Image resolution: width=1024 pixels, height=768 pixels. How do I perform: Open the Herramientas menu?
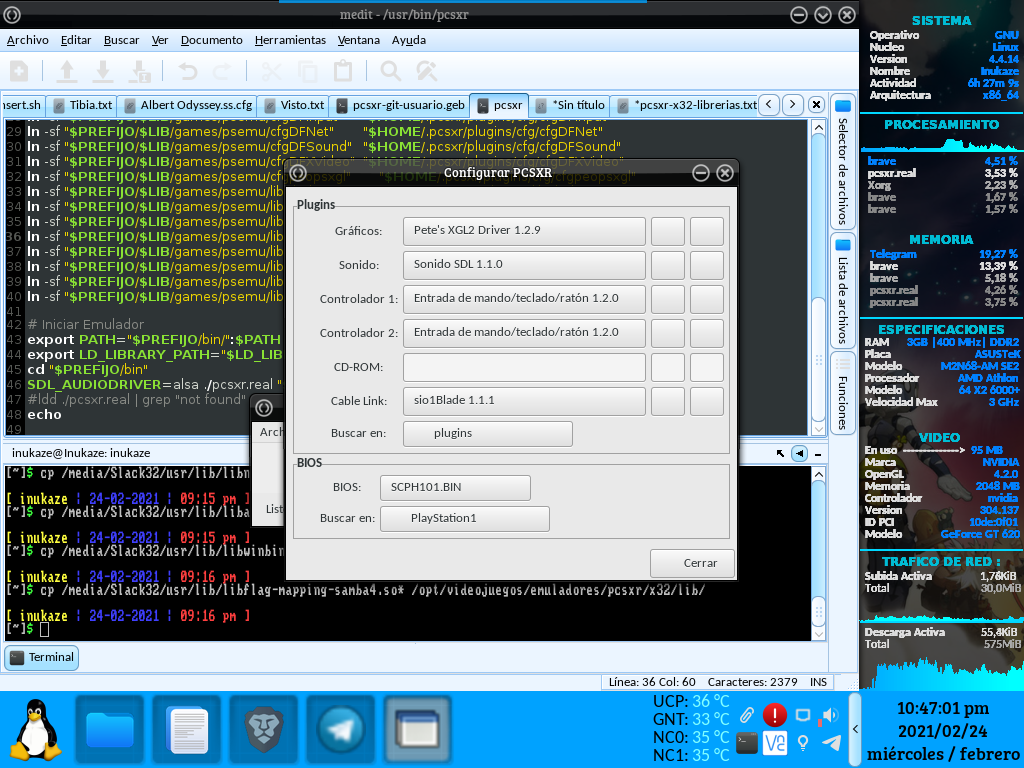coord(290,40)
